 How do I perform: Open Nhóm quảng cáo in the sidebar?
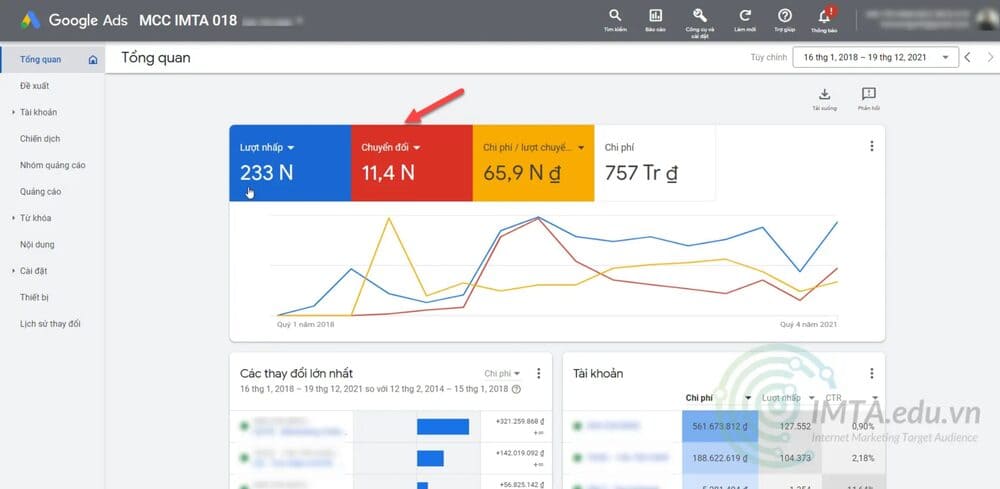[52, 165]
